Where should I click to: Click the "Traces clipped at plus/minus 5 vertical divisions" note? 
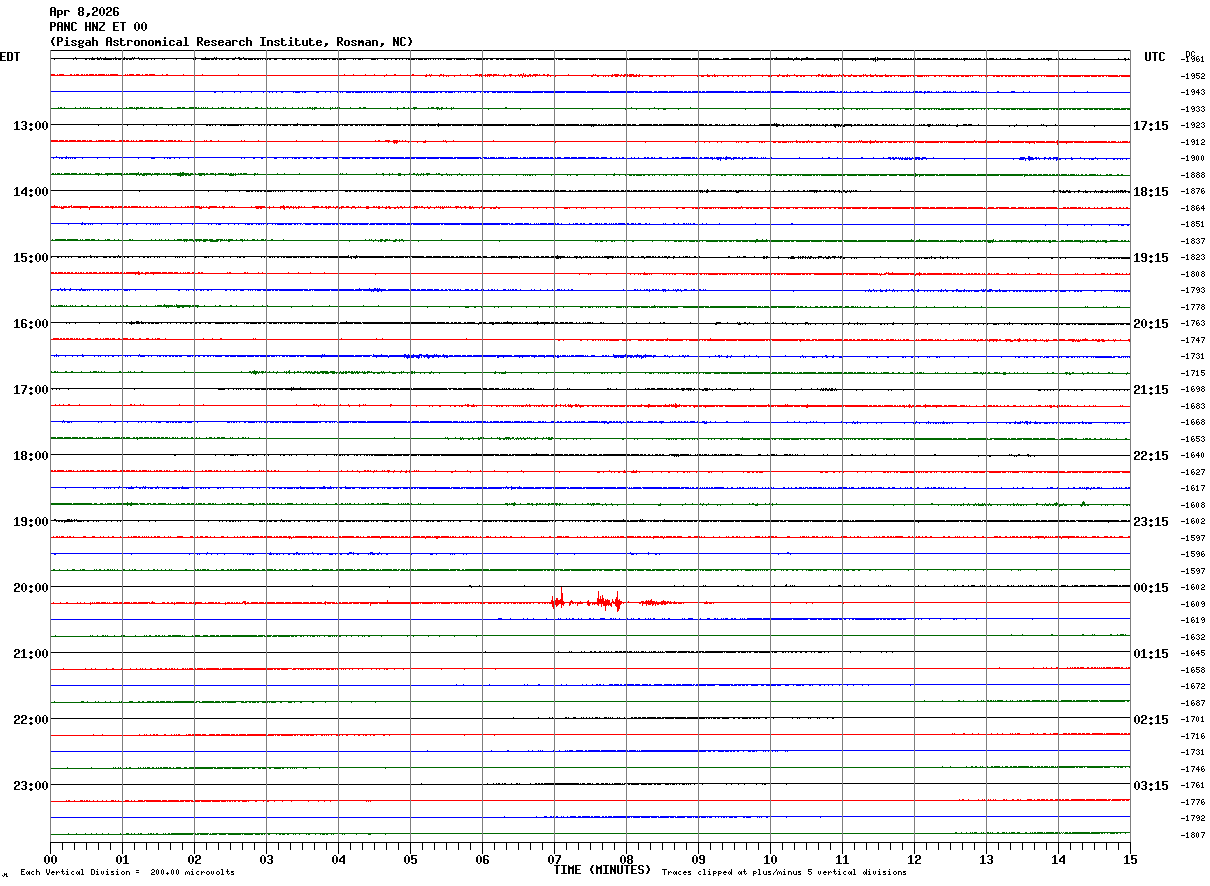784,873
